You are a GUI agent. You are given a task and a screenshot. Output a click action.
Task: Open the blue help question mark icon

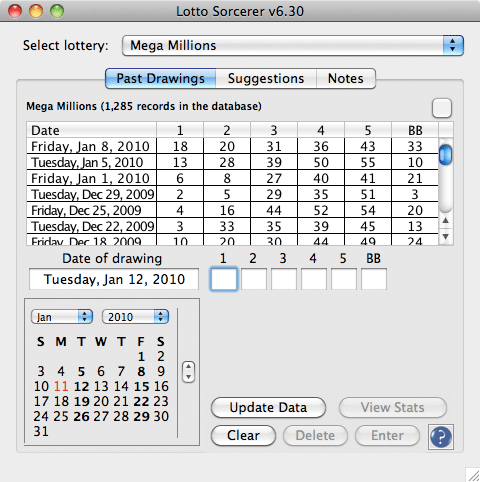point(441,436)
